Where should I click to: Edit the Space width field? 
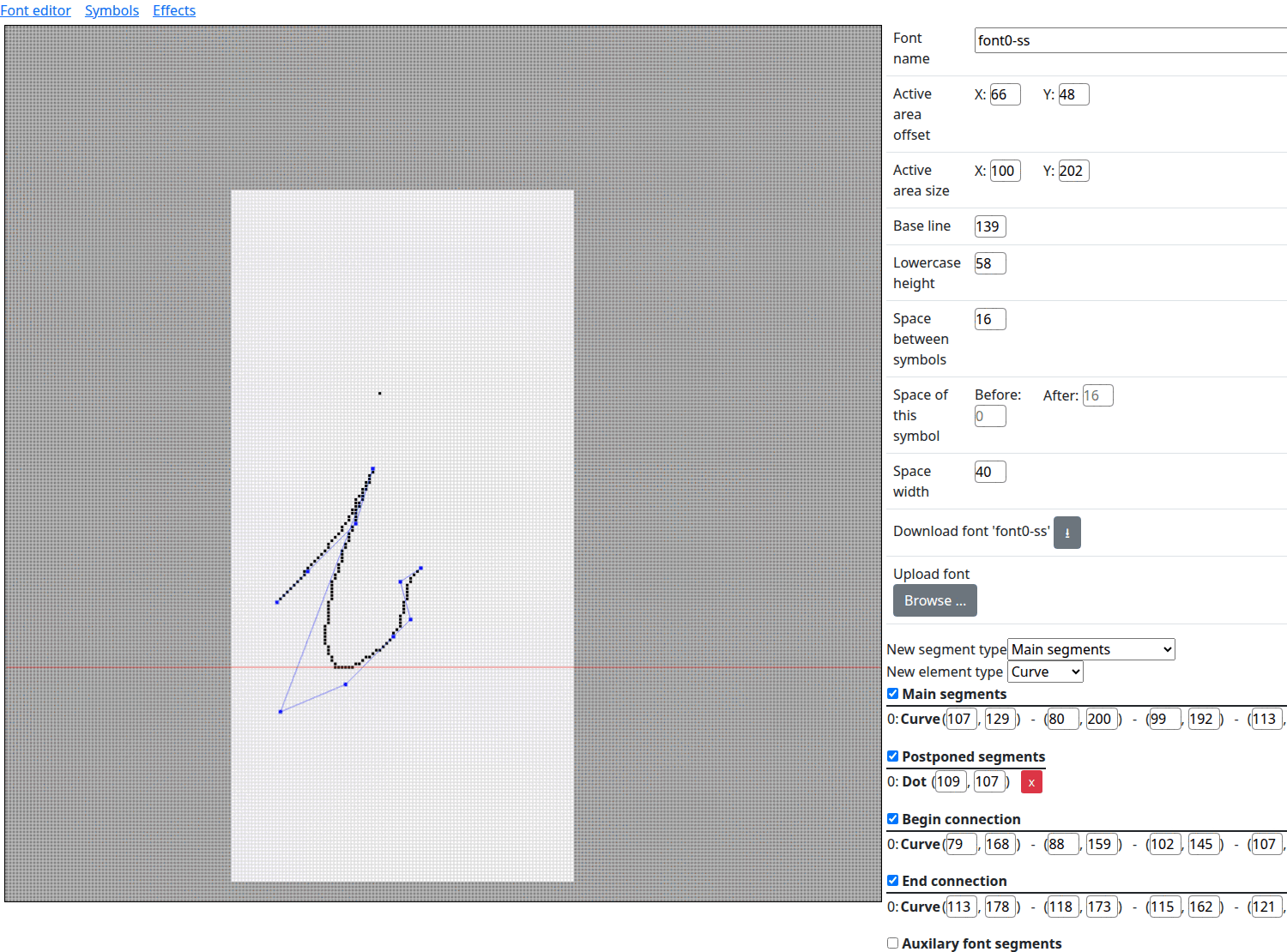(x=990, y=472)
